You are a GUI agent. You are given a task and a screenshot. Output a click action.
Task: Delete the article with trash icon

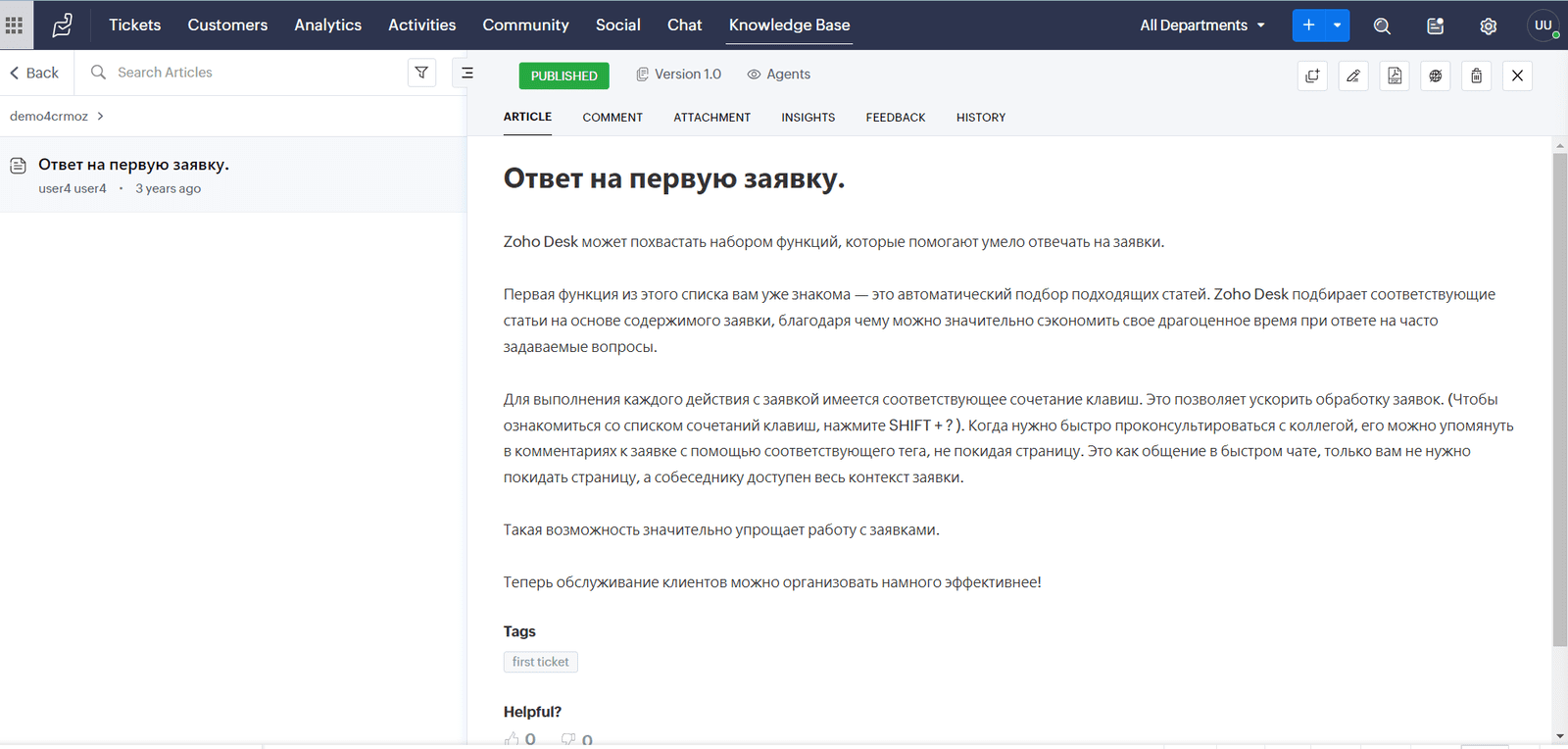pyautogui.click(x=1476, y=75)
